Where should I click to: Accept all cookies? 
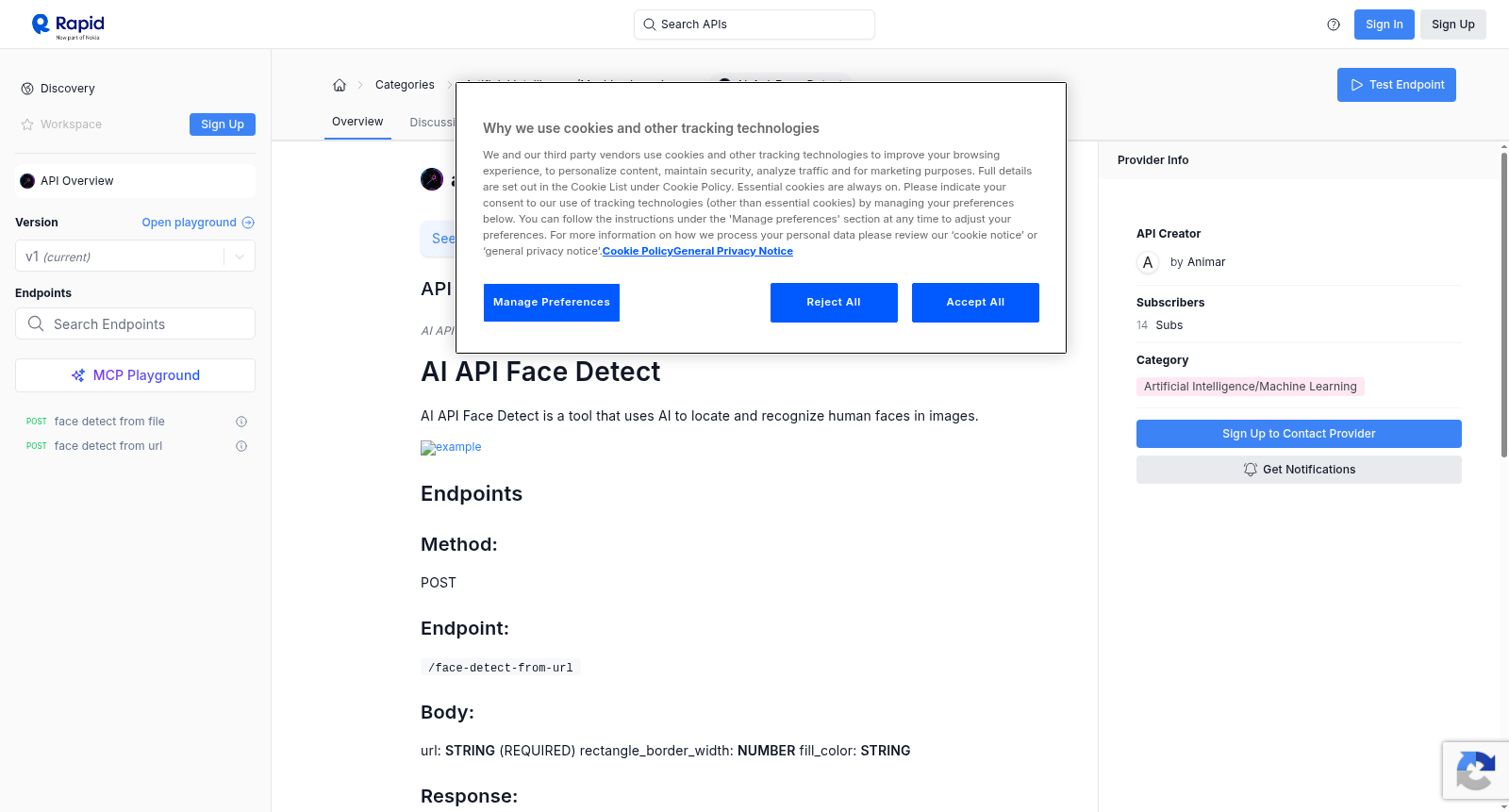tap(975, 303)
